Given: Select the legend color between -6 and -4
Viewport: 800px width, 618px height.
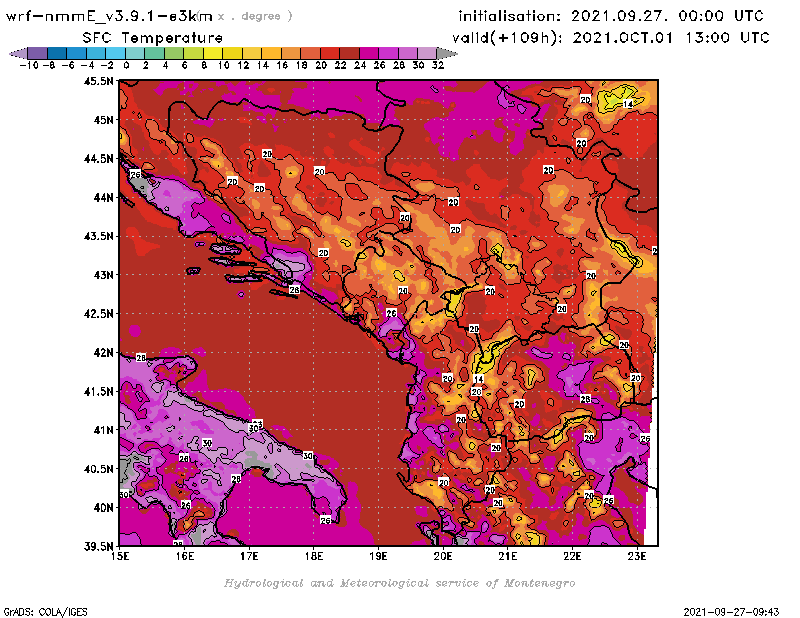Looking at the screenshot, I should tap(77, 53).
